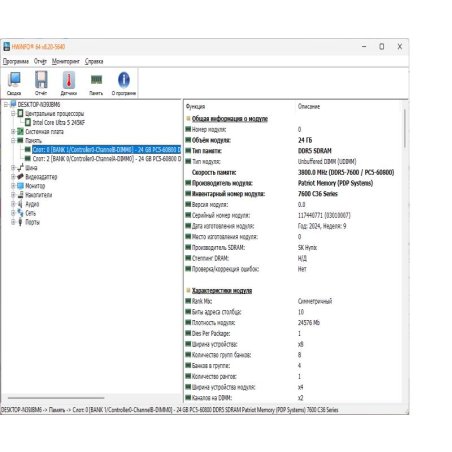This screenshot has height=452, width=452.
Task: Expand the Монитор tree node
Action: pos(13,185)
